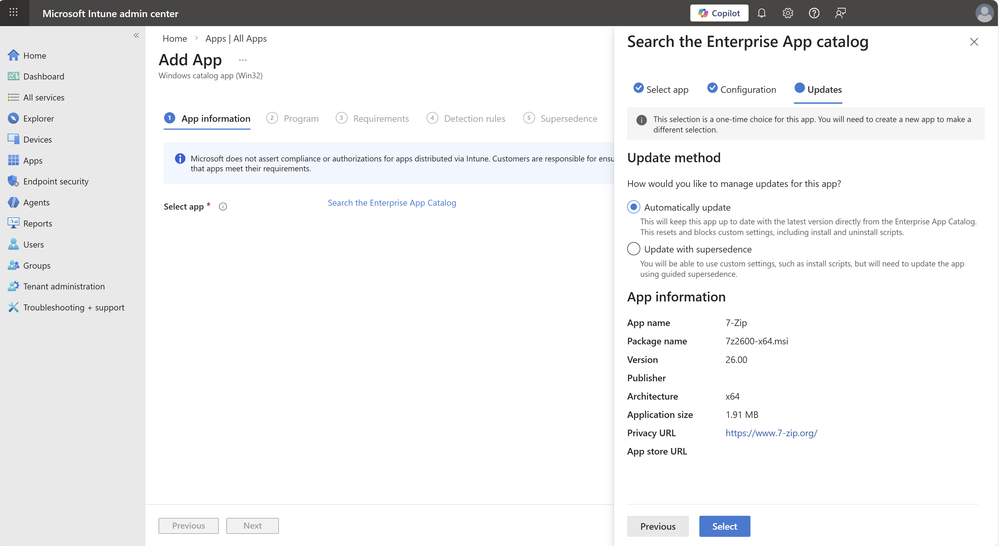Open the settings gear in header
The width and height of the screenshot is (999, 546).
[788, 13]
